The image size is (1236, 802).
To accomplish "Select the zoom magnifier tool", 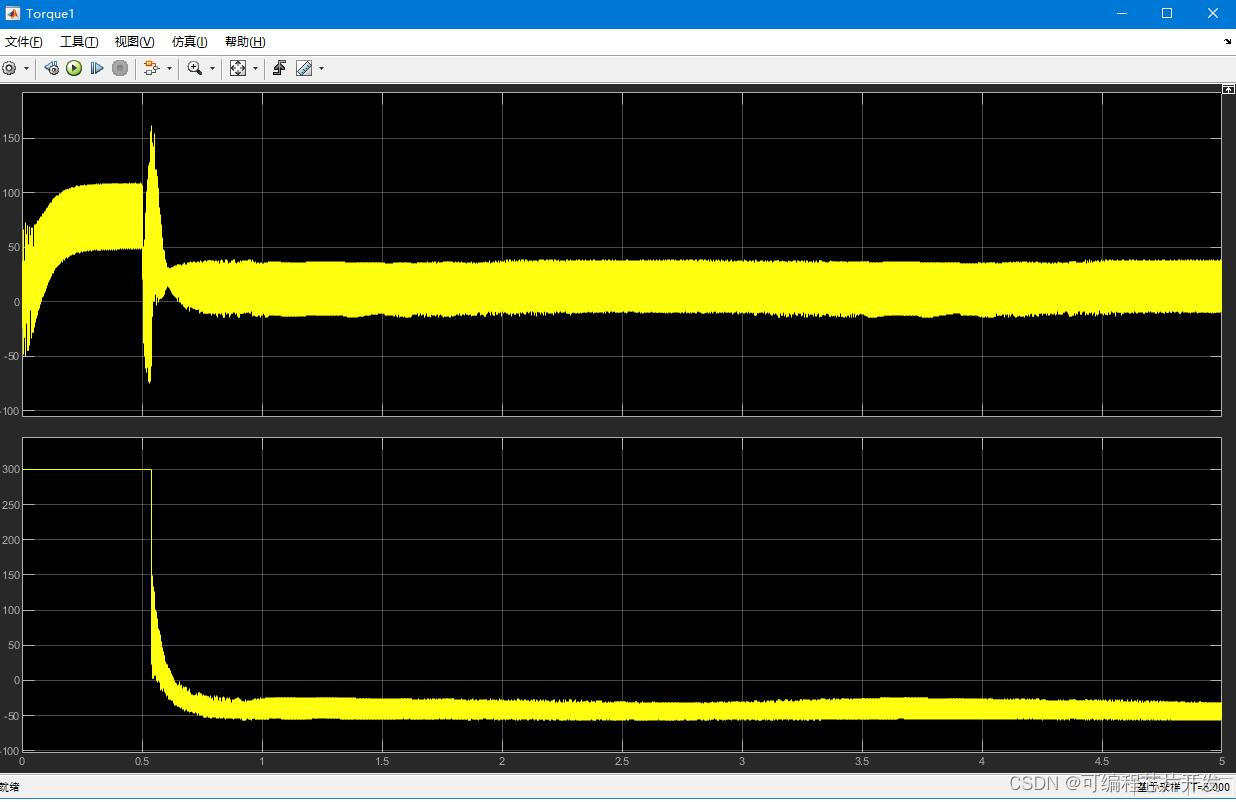I will click(x=195, y=68).
